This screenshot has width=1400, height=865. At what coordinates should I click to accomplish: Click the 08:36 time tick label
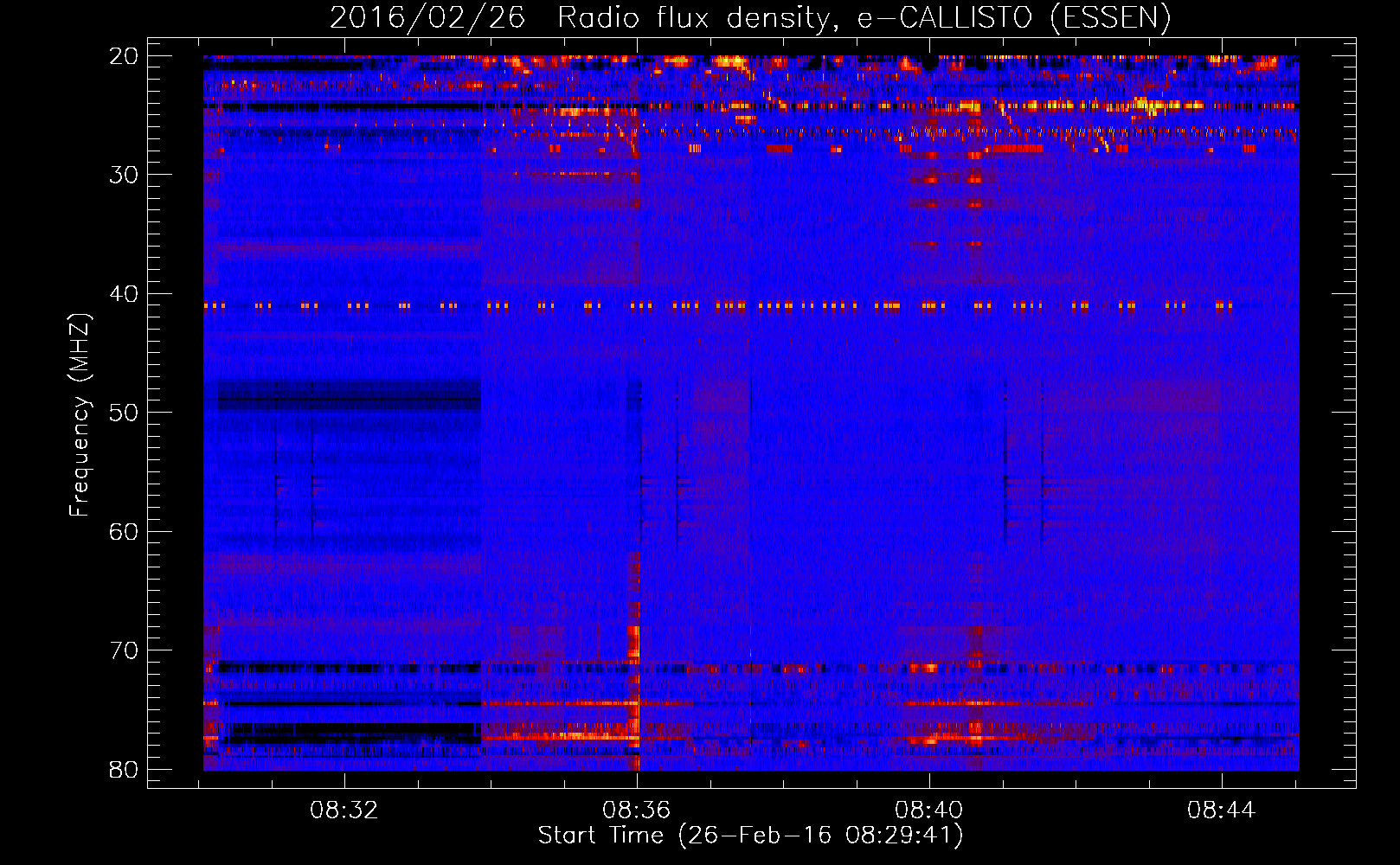pyautogui.click(x=637, y=811)
